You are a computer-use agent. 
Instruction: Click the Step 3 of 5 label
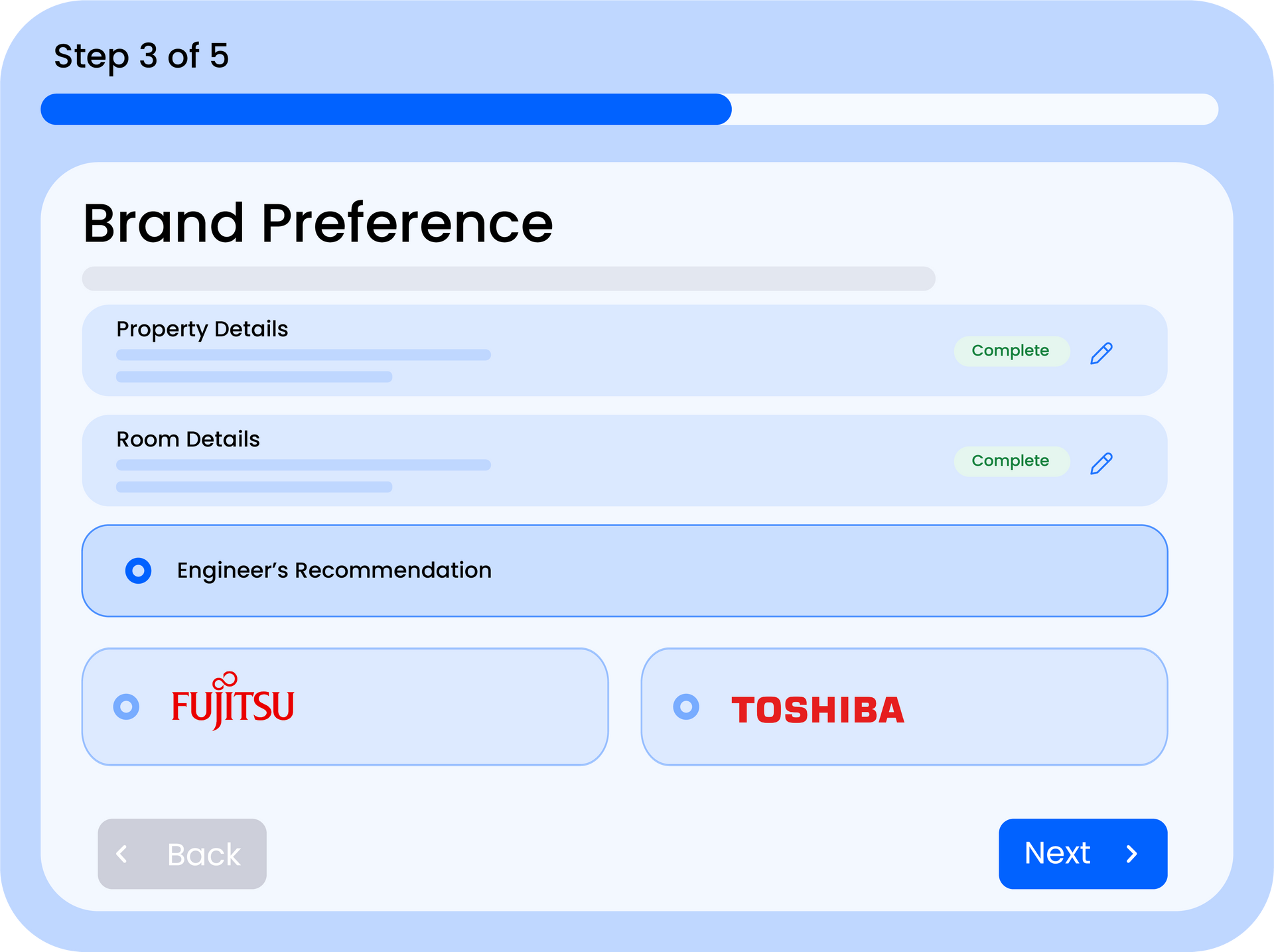coord(141,56)
